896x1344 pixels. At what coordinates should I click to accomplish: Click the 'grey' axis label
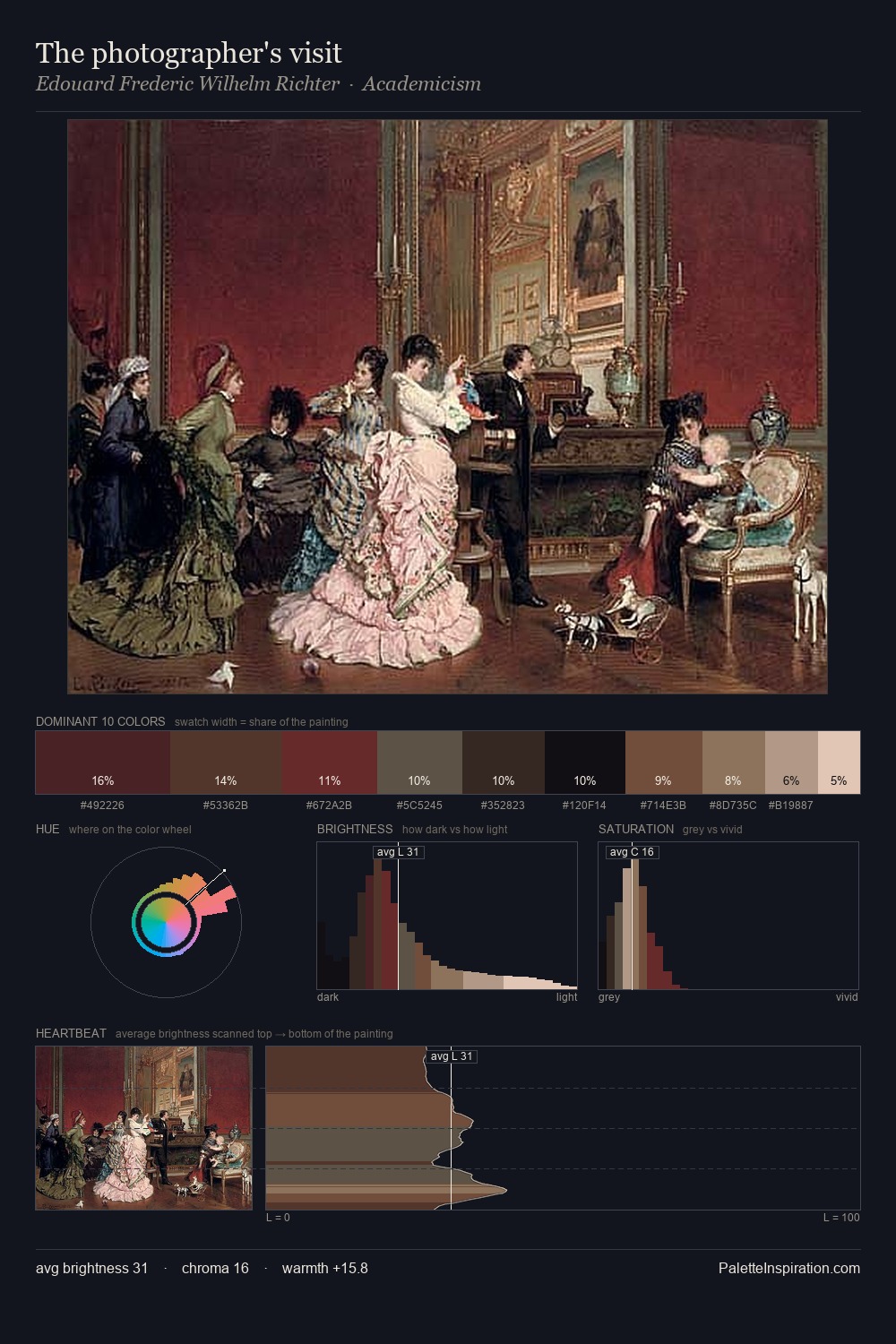coord(609,997)
